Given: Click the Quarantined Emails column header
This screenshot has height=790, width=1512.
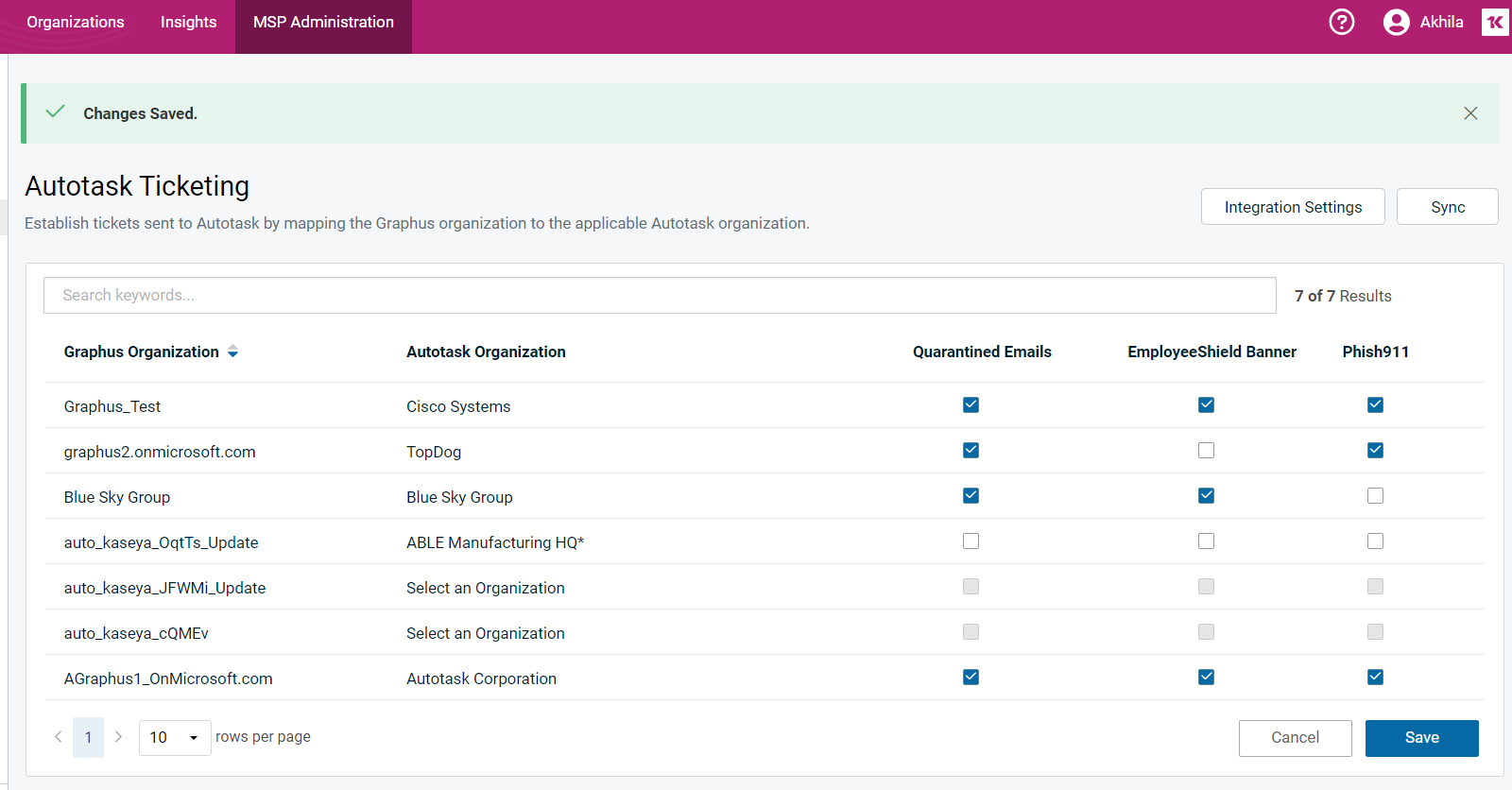Looking at the screenshot, I should [982, 352].
